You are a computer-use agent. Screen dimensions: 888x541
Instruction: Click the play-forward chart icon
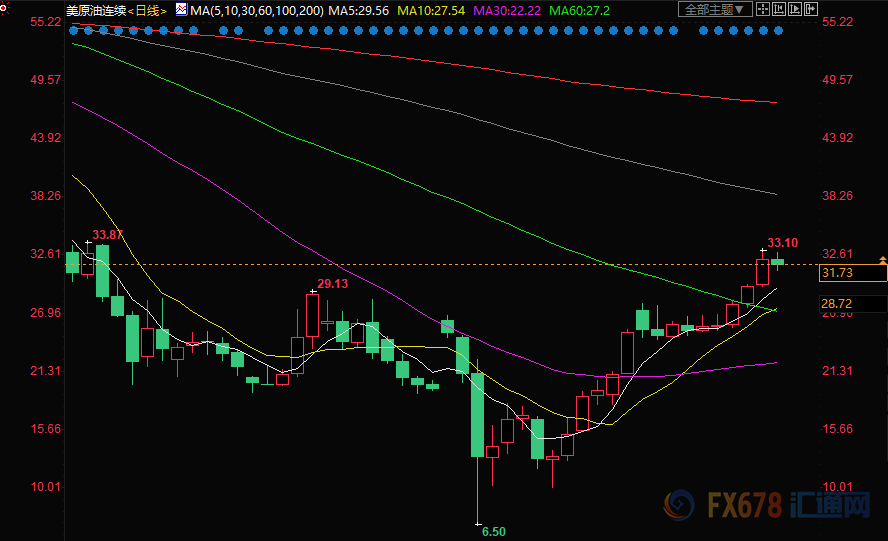click(x=795, y=9)
